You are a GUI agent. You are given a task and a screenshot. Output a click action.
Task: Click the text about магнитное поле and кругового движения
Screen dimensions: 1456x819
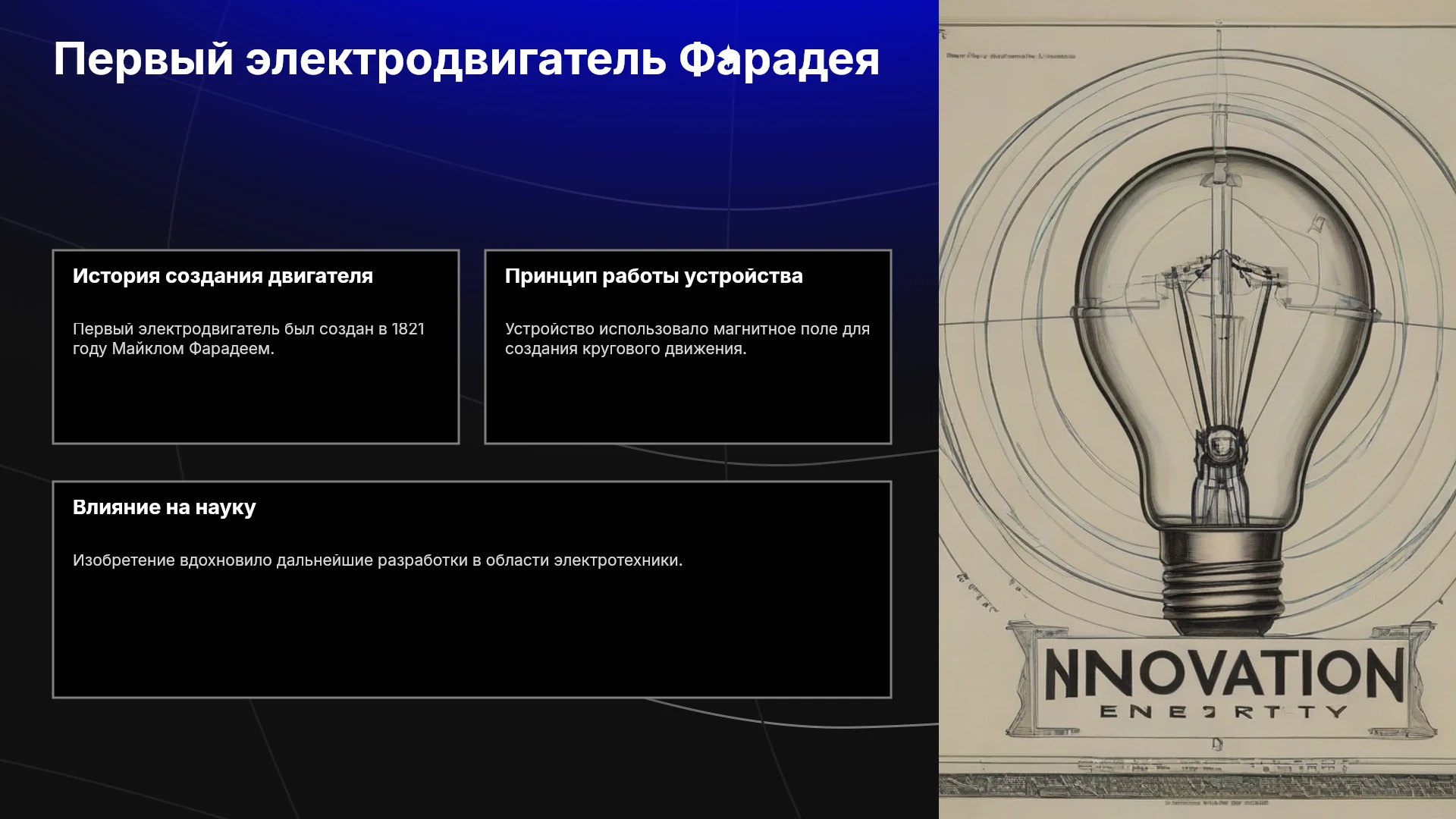click(687, 339)
